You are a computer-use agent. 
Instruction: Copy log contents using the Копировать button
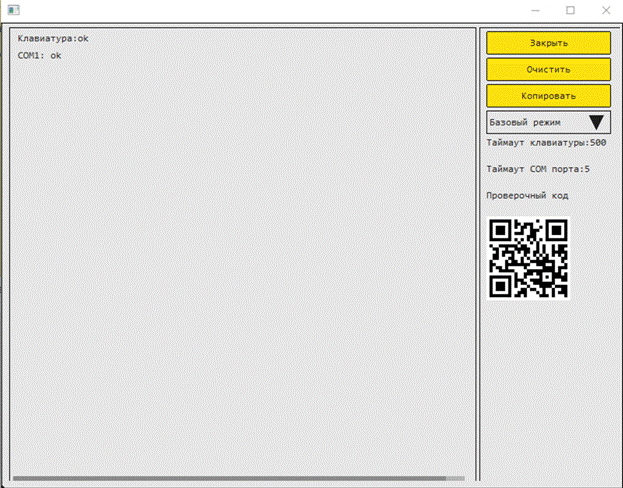[x=548, y=96]
